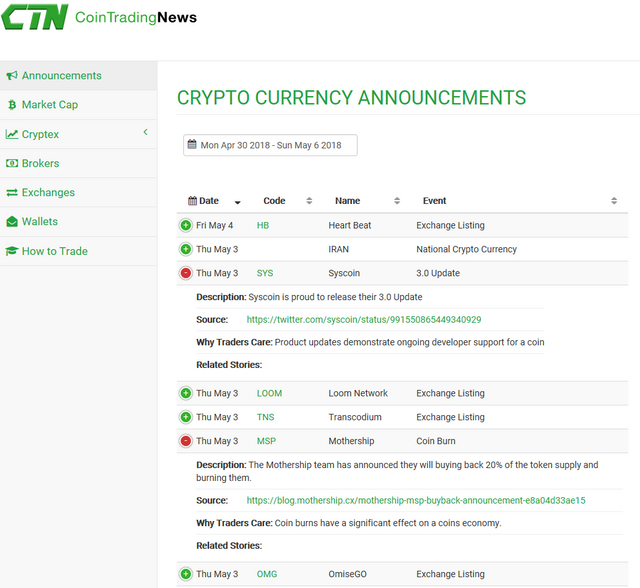
Task: Click 'Loom Network' name cell
Action: tap(358, 393)
